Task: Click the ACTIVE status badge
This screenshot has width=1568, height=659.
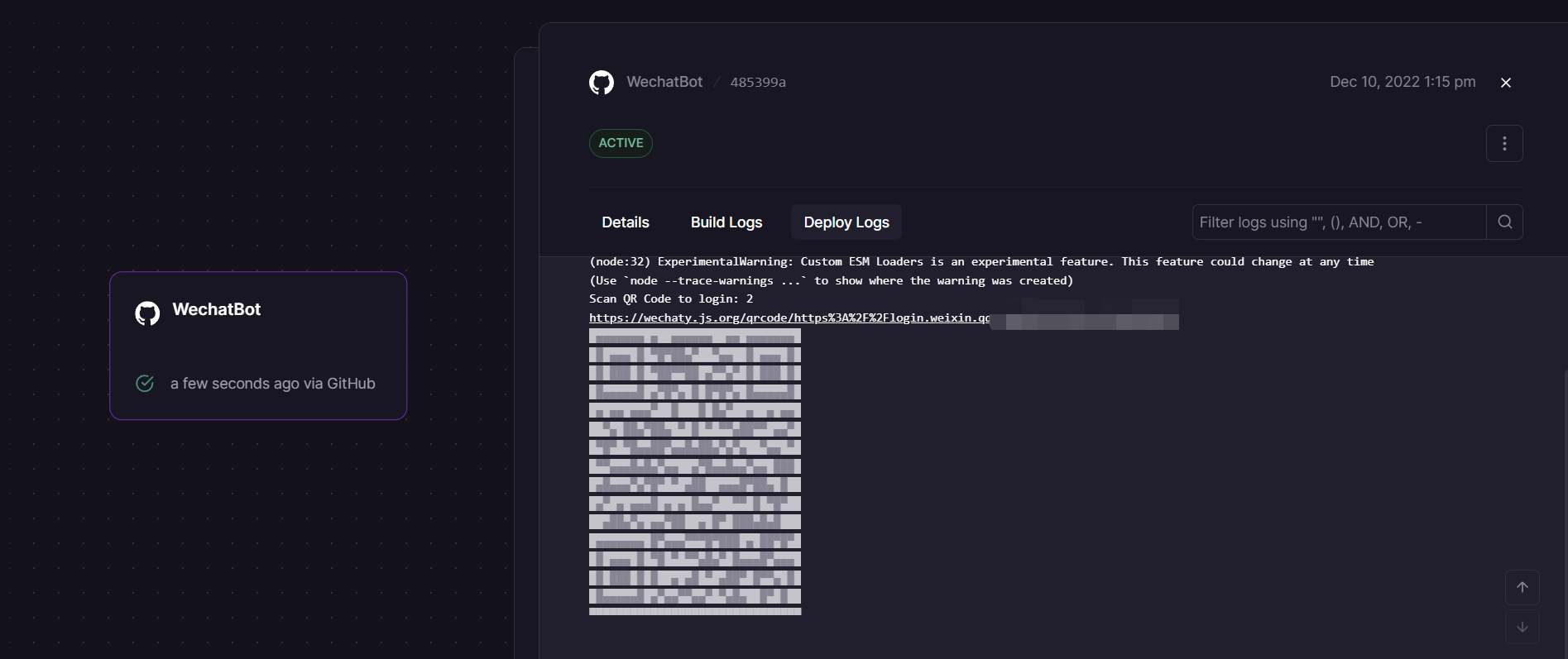Action: coord(621,143)
